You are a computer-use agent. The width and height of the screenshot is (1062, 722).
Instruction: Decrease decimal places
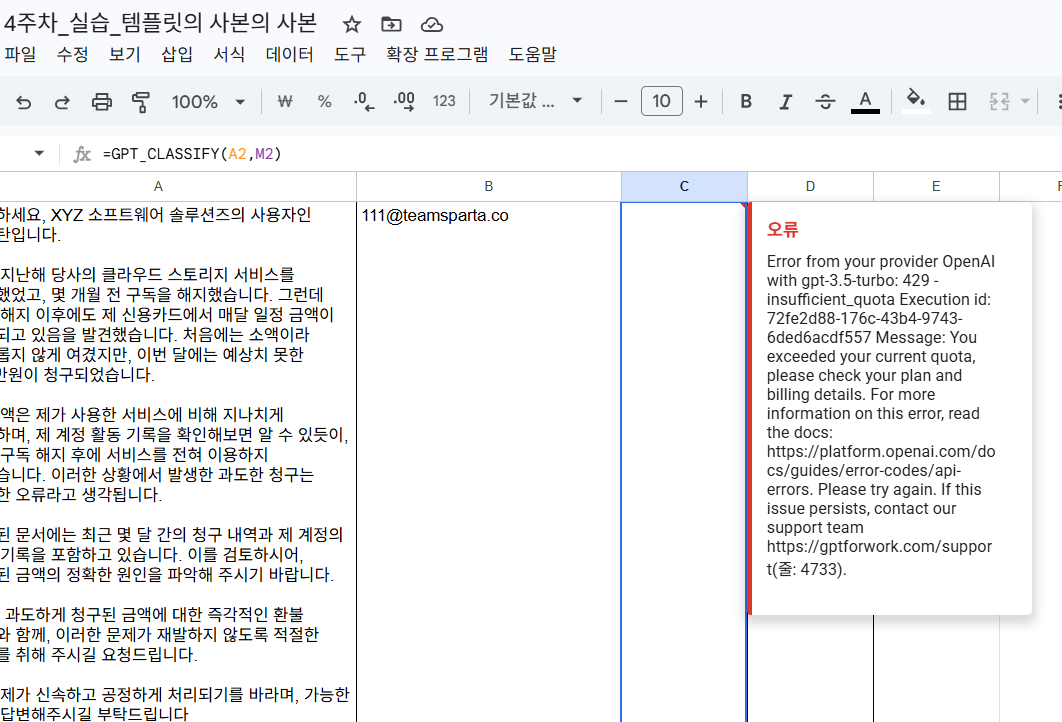(x=364, y=102)
